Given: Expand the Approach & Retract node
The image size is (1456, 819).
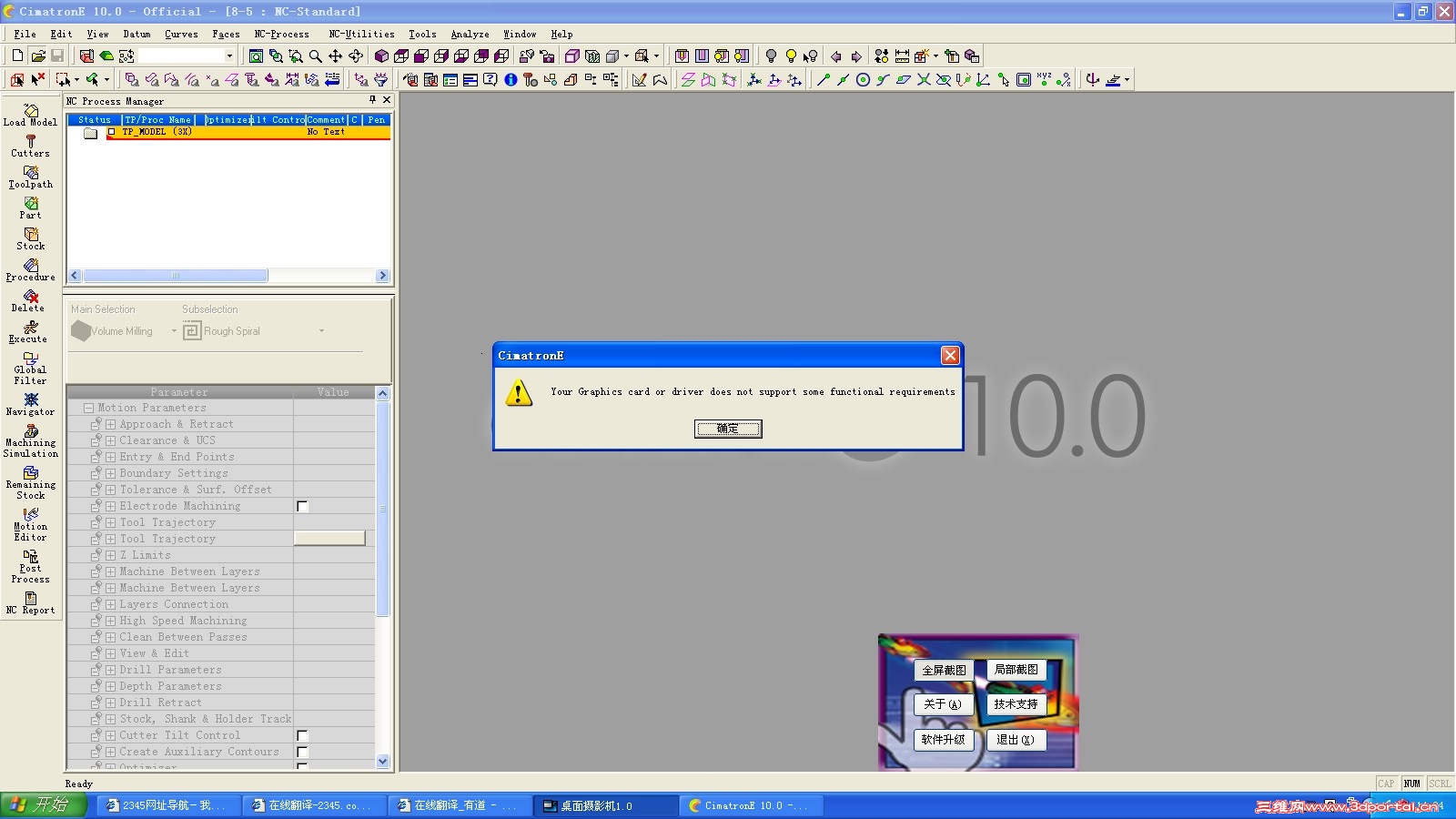Looking at the screenshot, I should pos(110,424).
